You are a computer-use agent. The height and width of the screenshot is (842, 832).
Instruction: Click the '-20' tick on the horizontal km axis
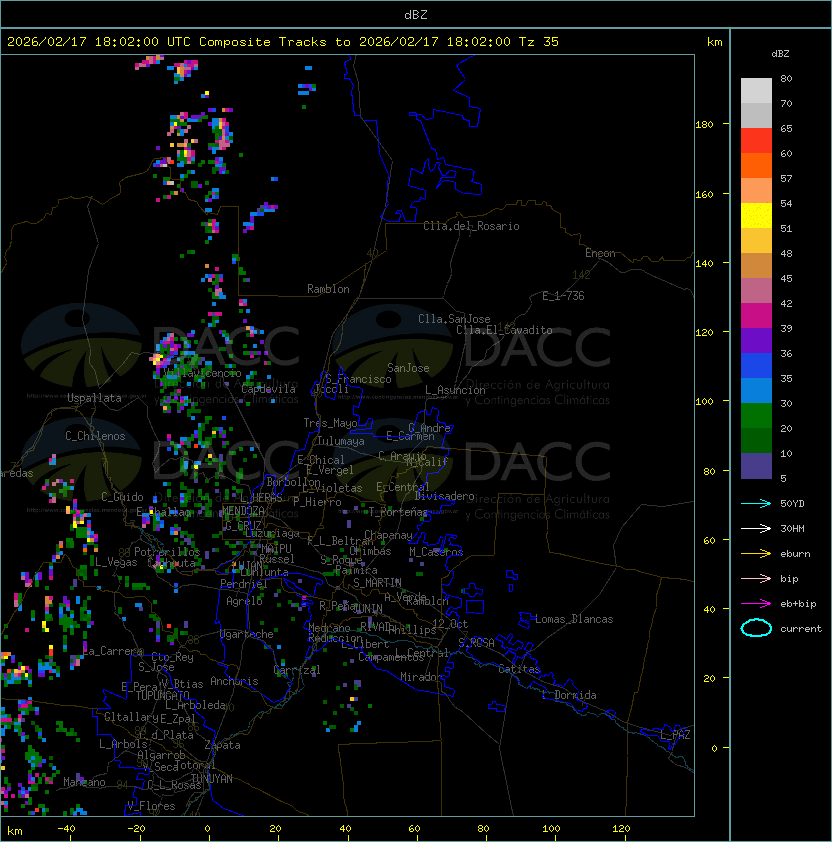pos(136,829)
